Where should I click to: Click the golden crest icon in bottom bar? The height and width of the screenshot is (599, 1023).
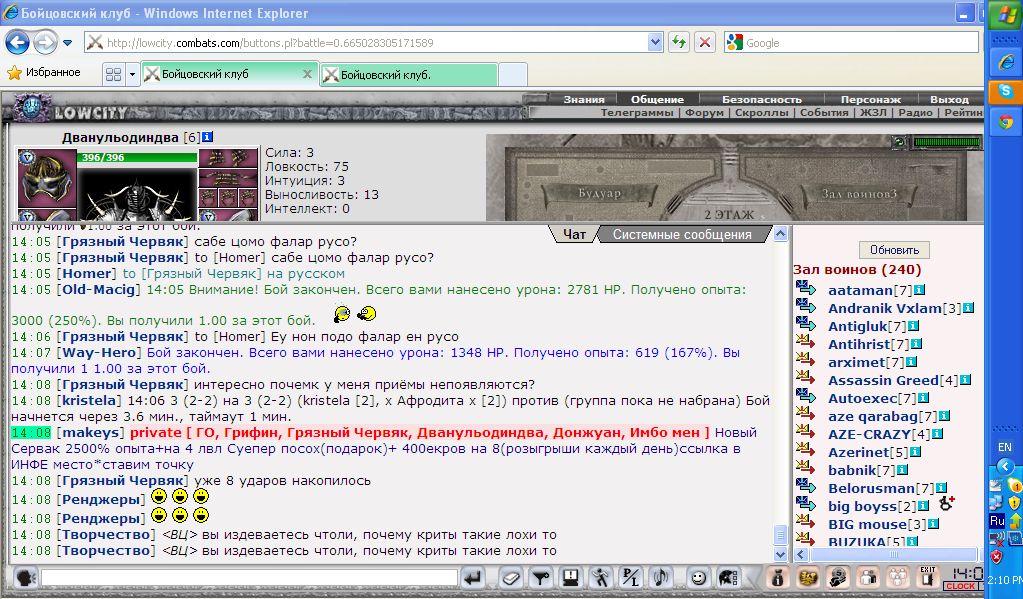pyautogui.click(x=808, y=577)
